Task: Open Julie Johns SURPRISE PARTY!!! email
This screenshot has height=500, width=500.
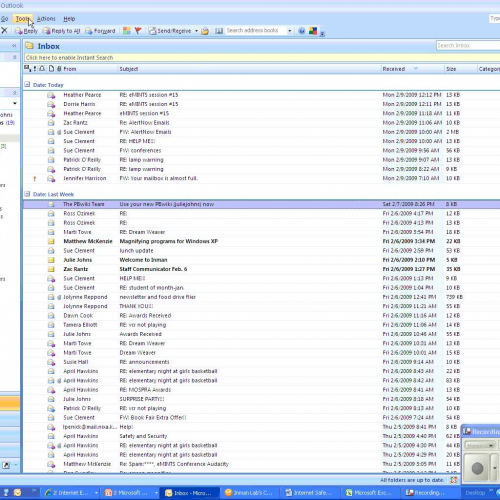Action: (x=262, y=399)
